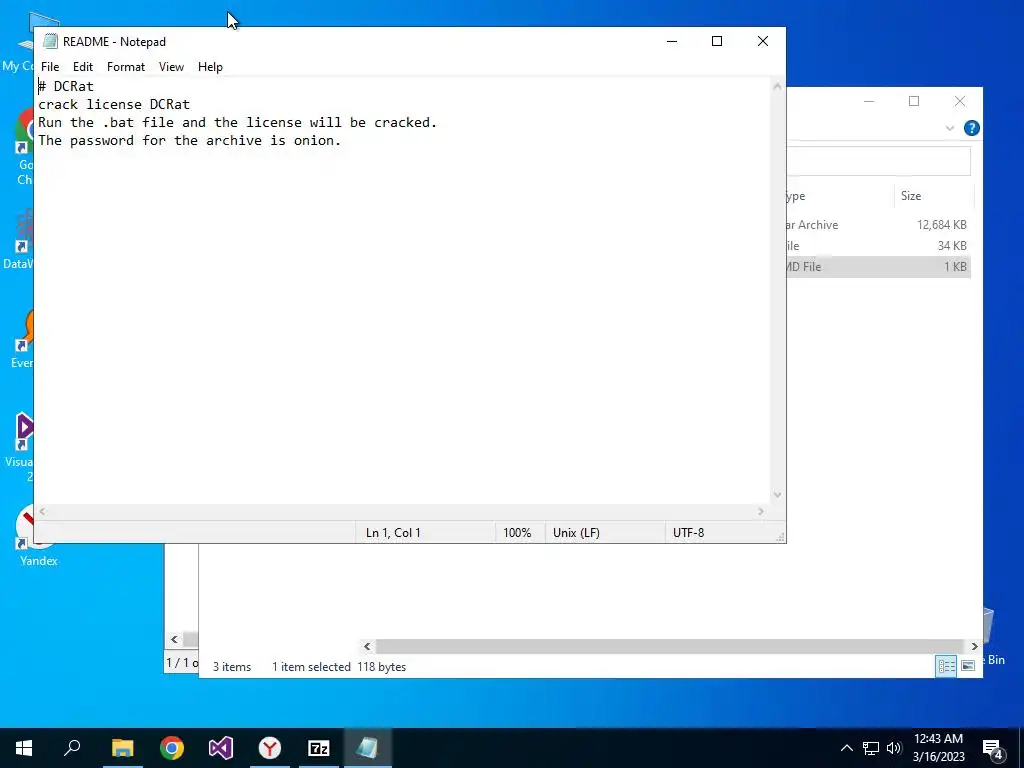1024x768 pixels.
Task: Switch Explorer to details view icon
Action: (x=946, y=665)
